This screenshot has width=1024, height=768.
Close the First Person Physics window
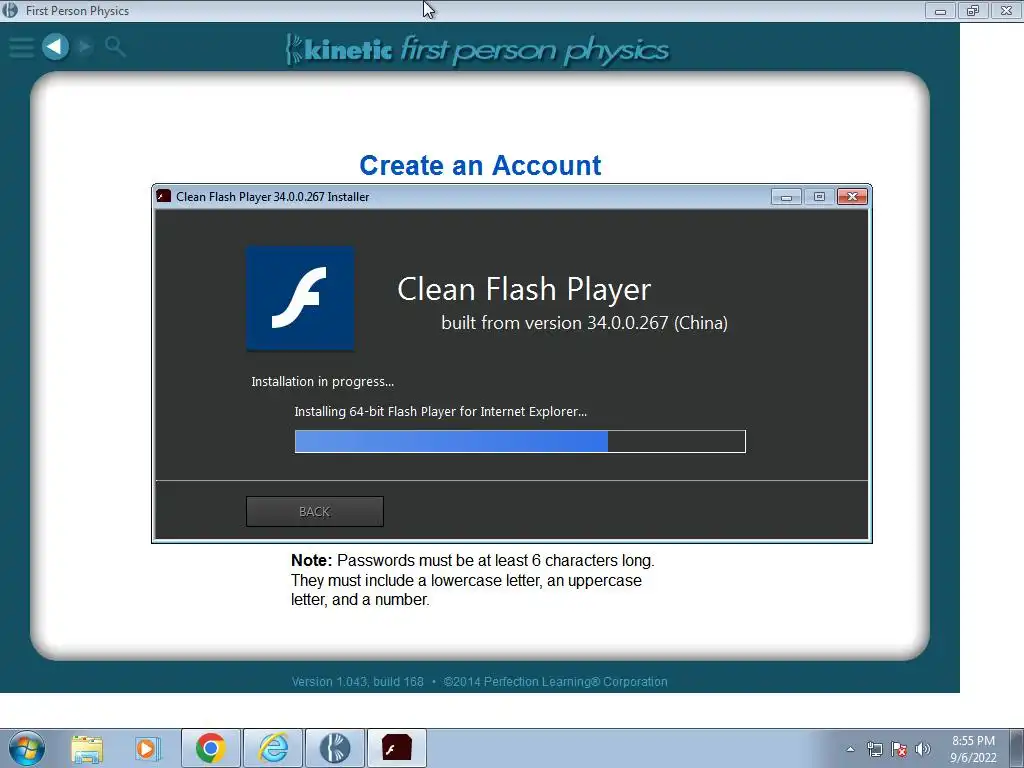pyautogui.click(x=1006, y=11)
